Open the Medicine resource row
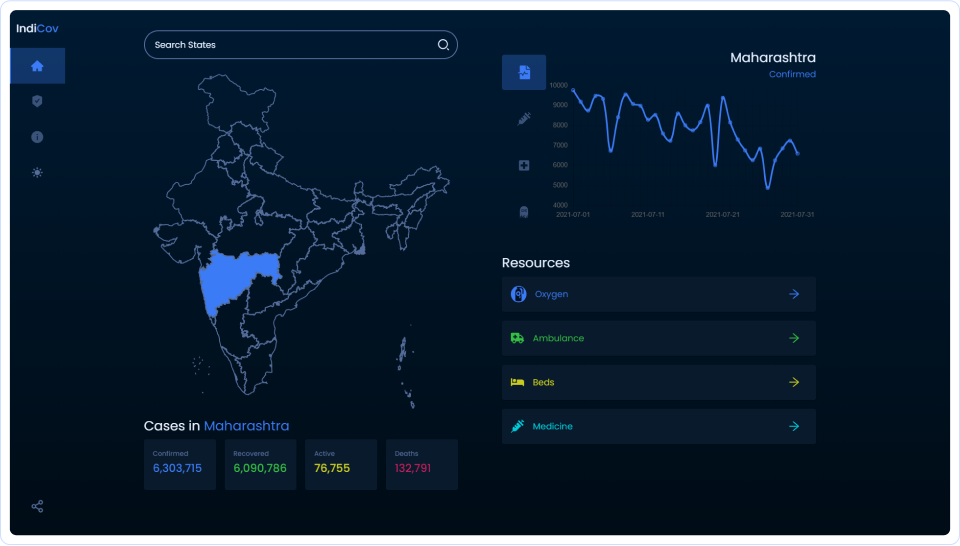This screenshot has width=960, height=546. [659, 426]
